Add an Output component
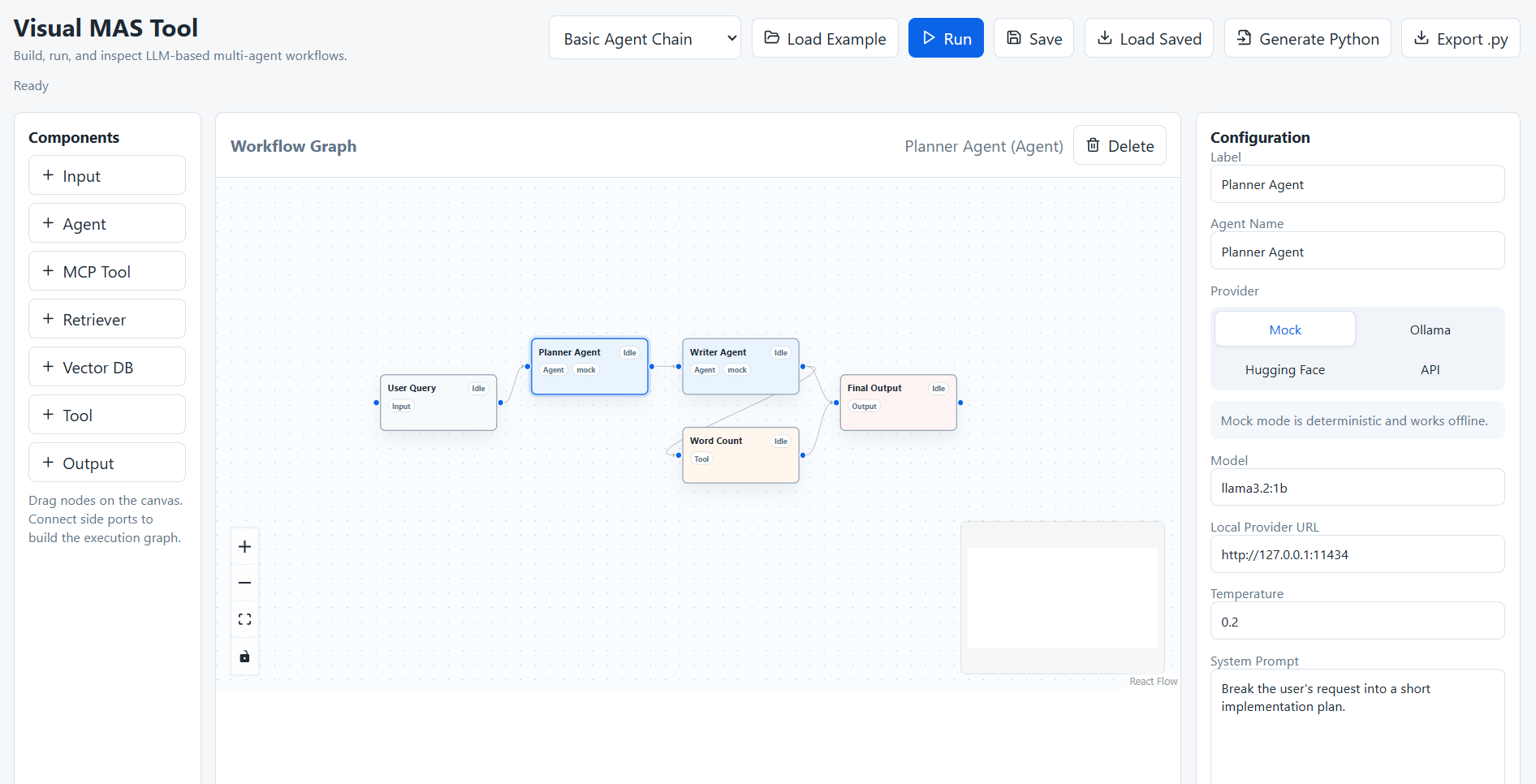Image resolution: width=1536 pixels, height=784 pixels. (107, 463)
